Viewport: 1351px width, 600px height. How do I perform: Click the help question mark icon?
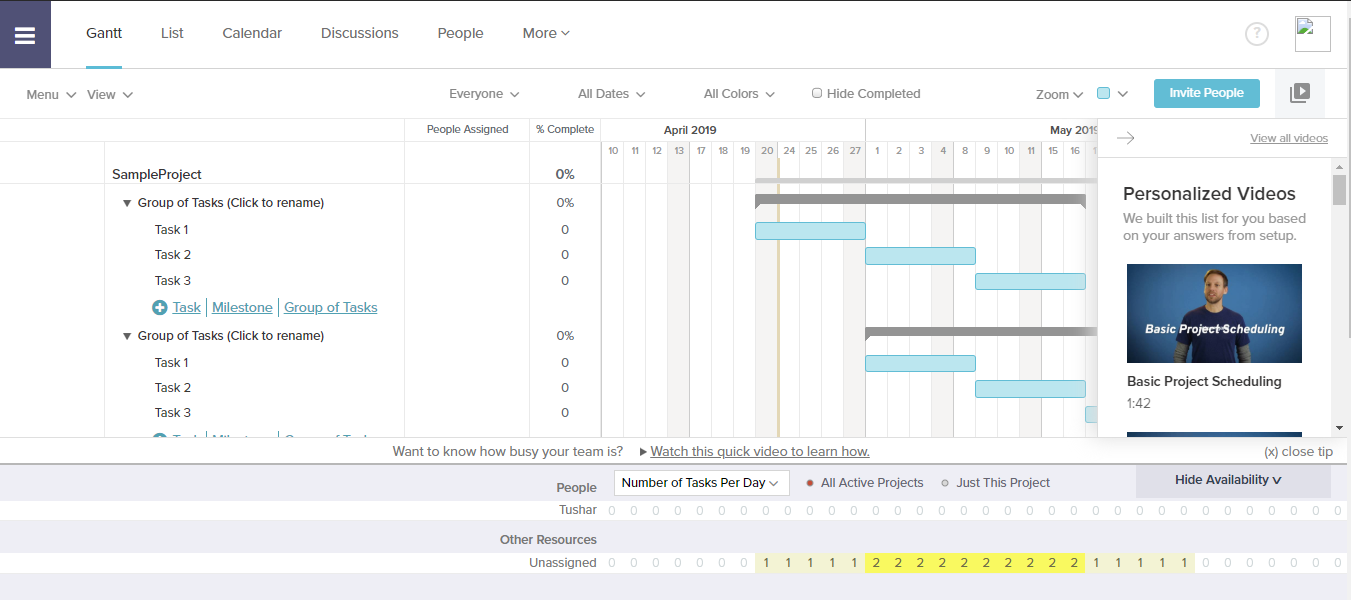point(1257,33)
